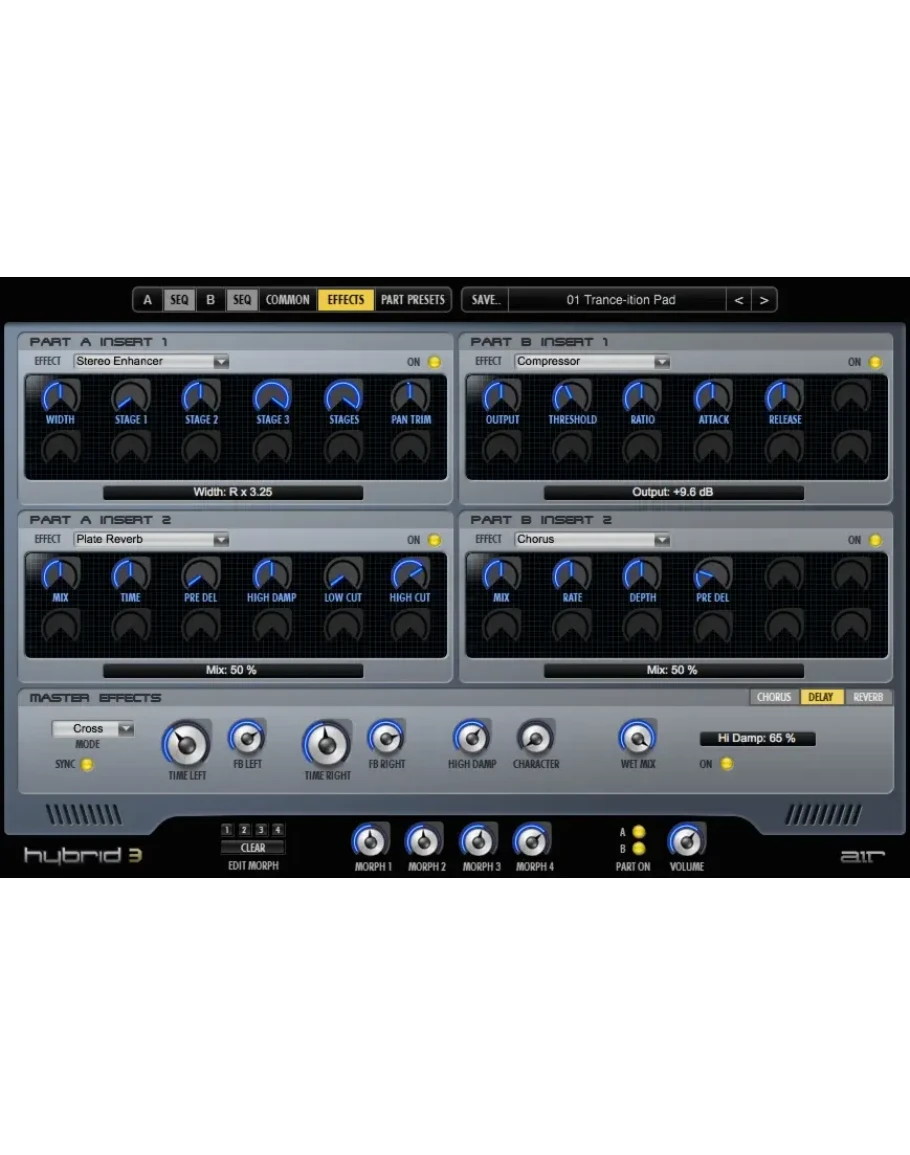Click the Chorus Depth knob
The width and height of the screenshot is (910, 1155).
(x=642, y=574)
